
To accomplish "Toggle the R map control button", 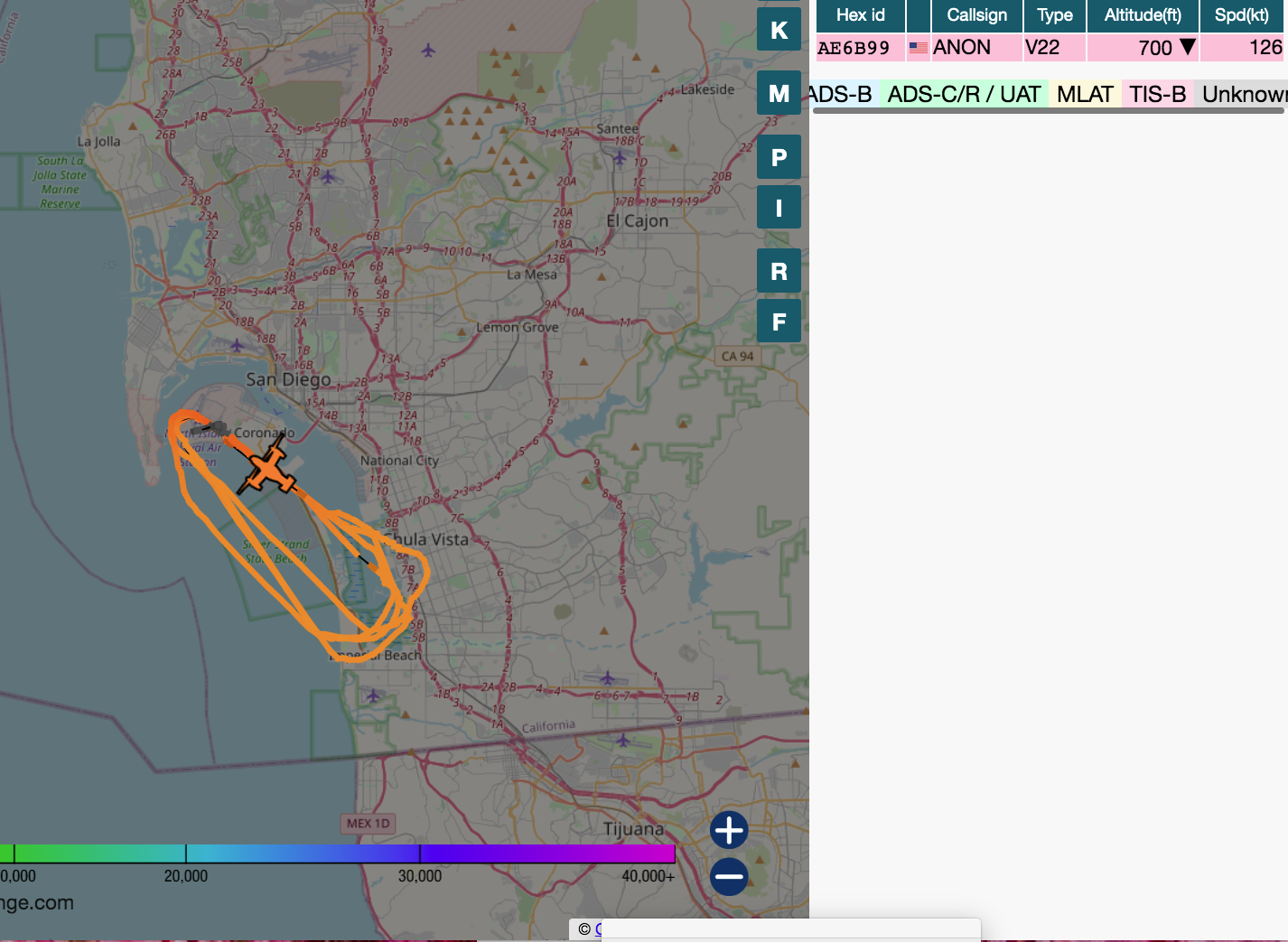I will click(779, 271).
